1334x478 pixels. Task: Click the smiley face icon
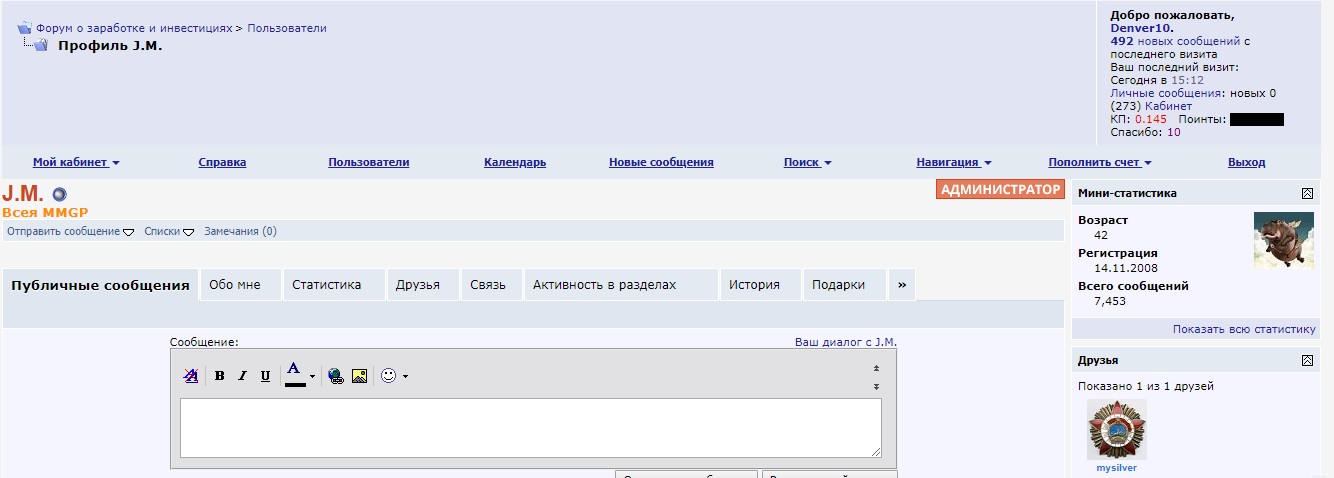[x=388, y=376]
